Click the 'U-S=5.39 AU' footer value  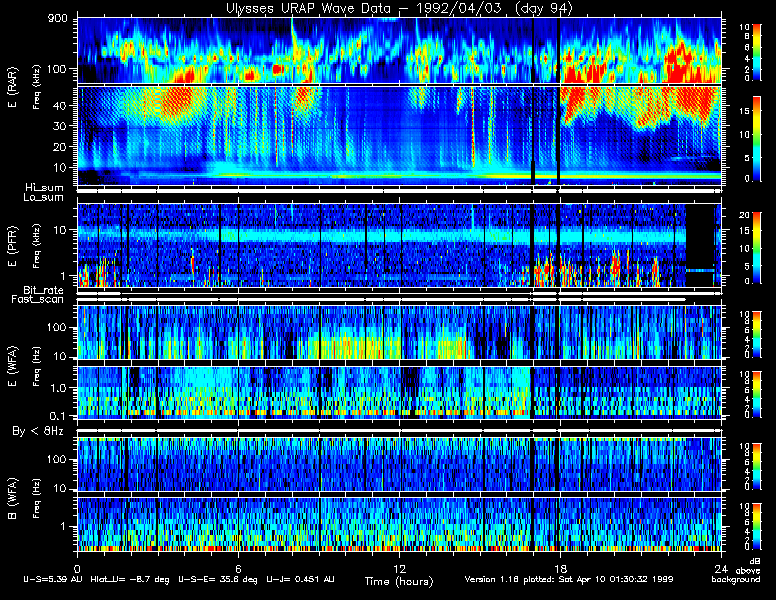pyautogui.click(x=53, y=579)
